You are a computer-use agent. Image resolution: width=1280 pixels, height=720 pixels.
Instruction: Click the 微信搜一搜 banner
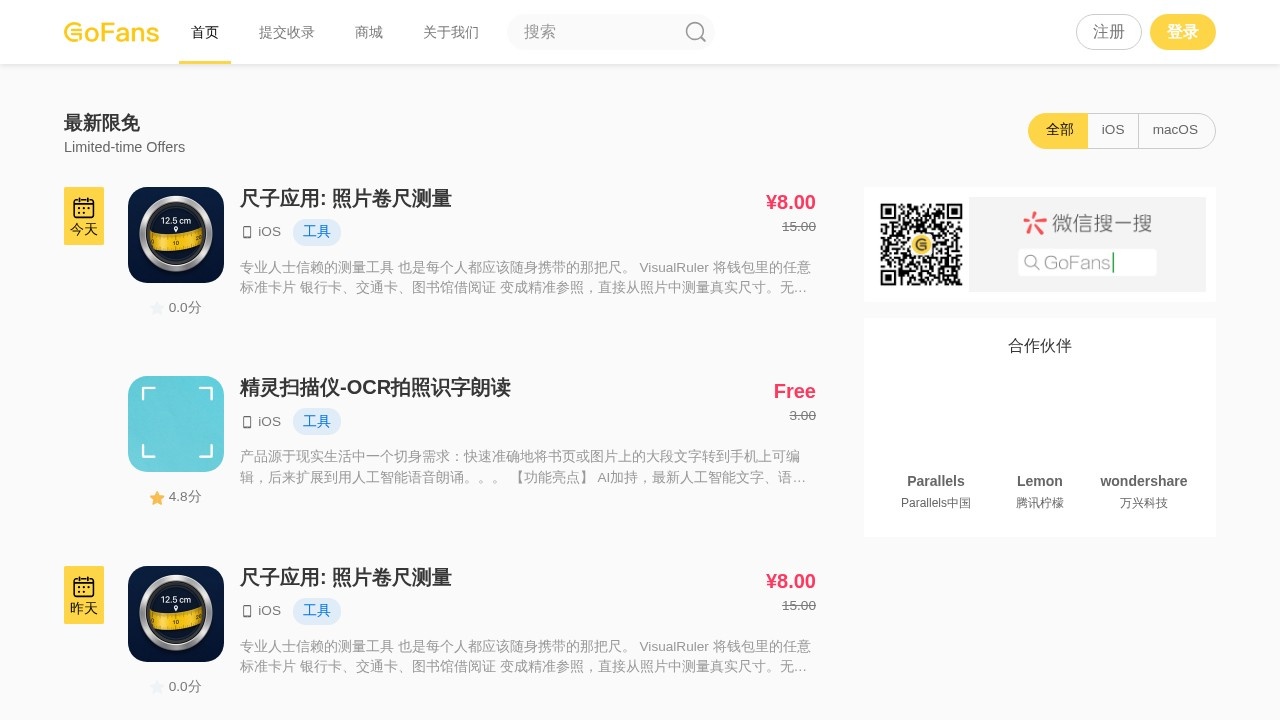point(1087,244)
